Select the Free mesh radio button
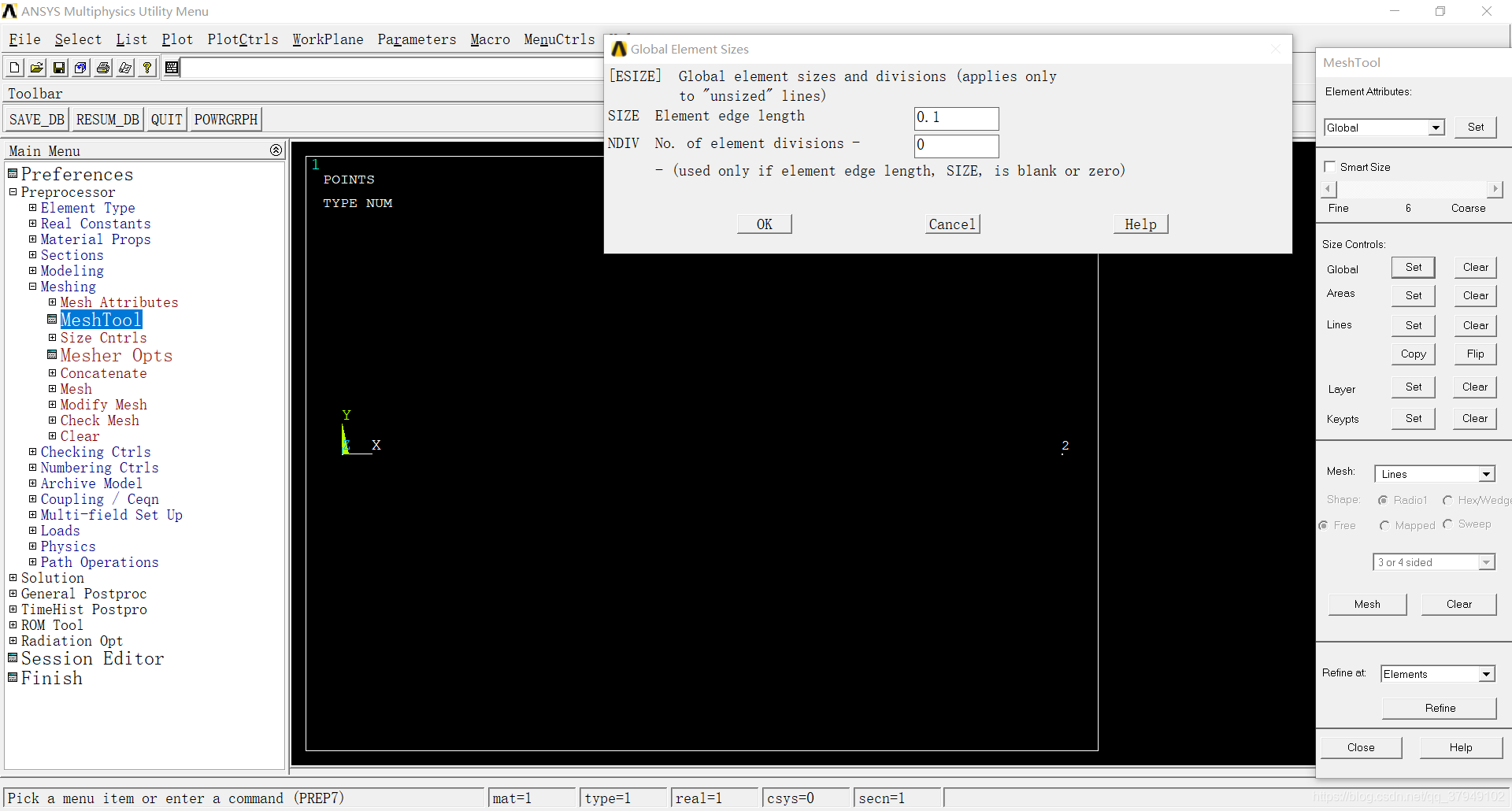Screen dimensions: 1512x811 1324,525
